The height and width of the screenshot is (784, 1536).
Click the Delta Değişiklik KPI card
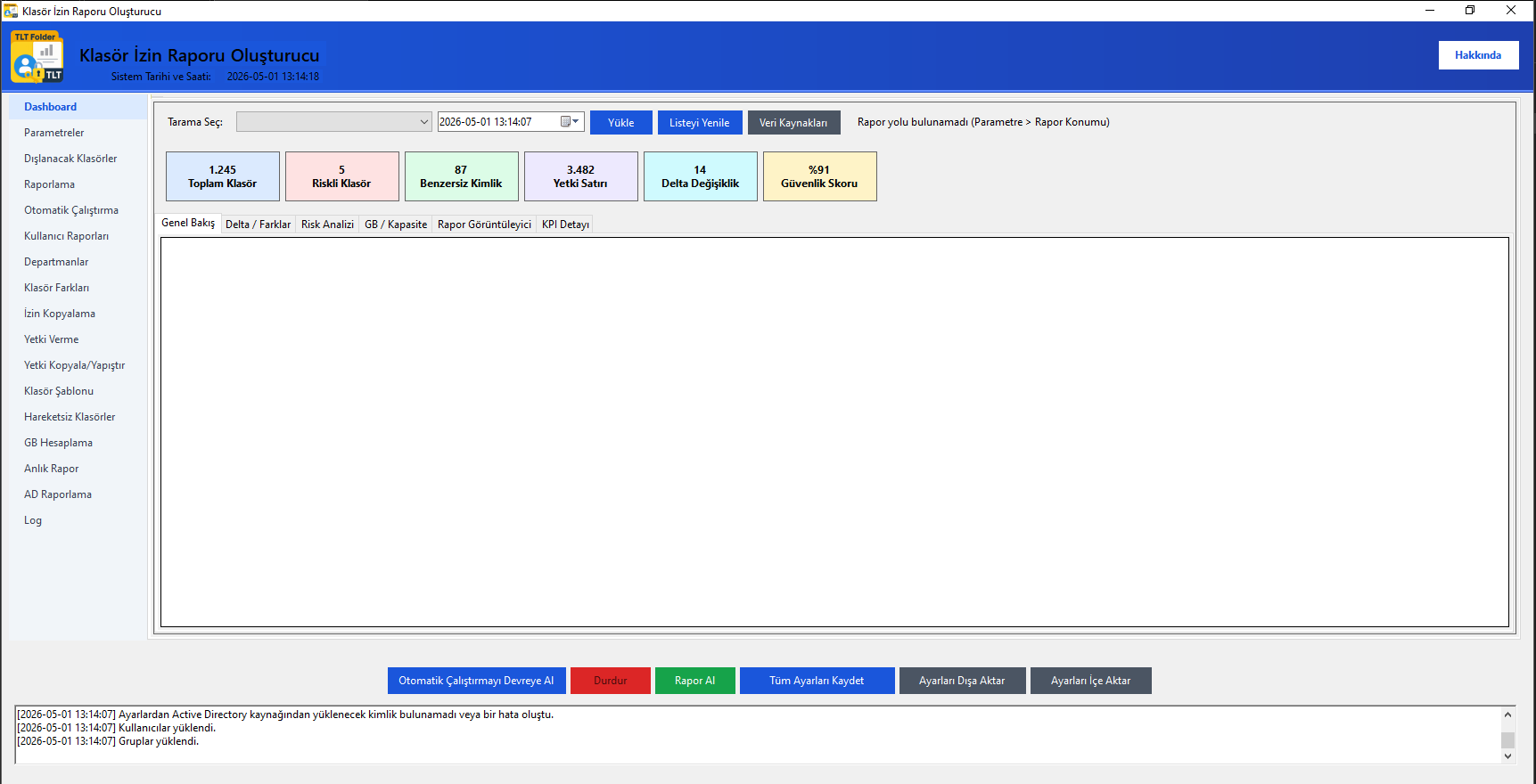point(701,176)
